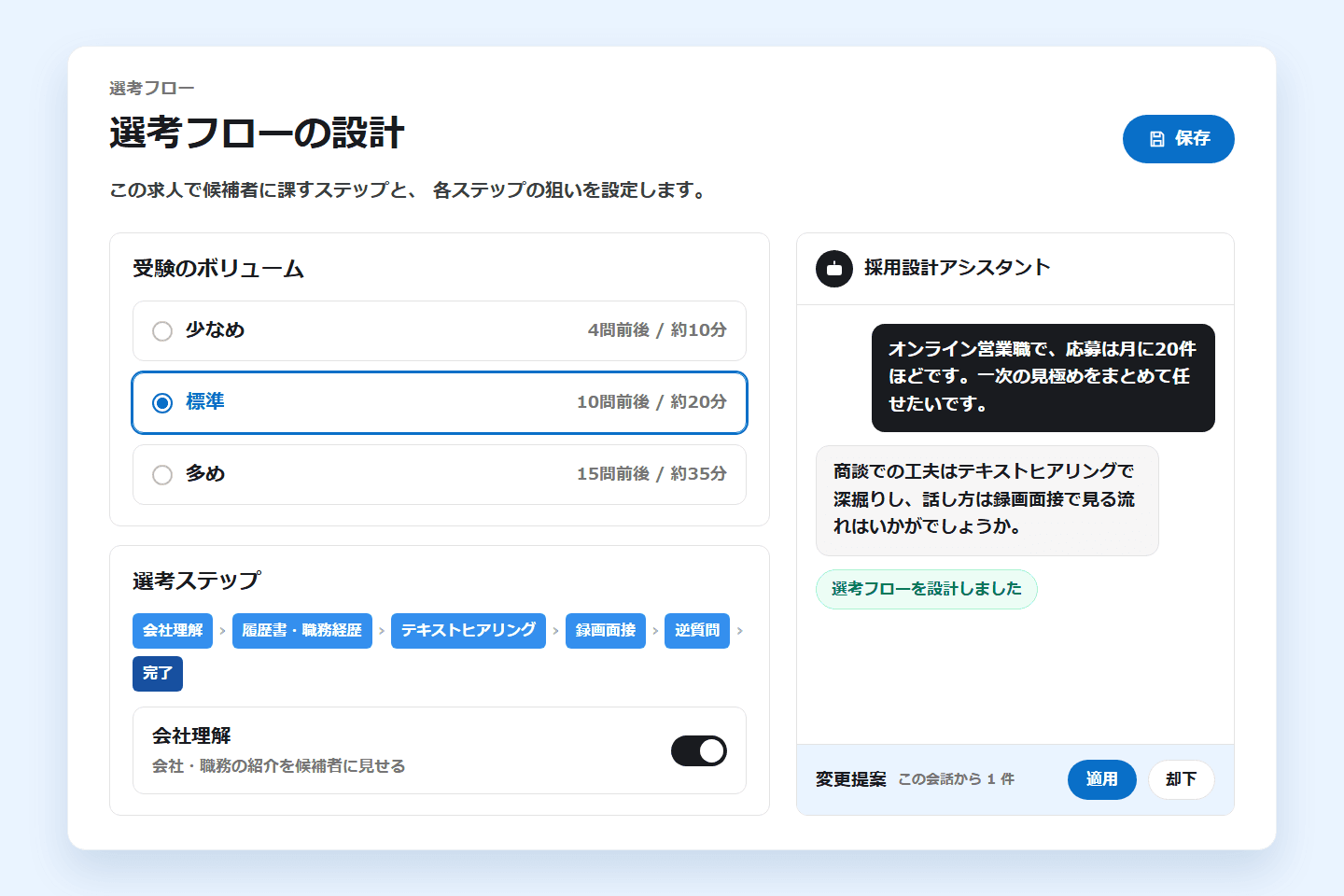This screenshot has height=896, width=1344.
Task: Click the 保存 save button
Action: coord(1178,139)
